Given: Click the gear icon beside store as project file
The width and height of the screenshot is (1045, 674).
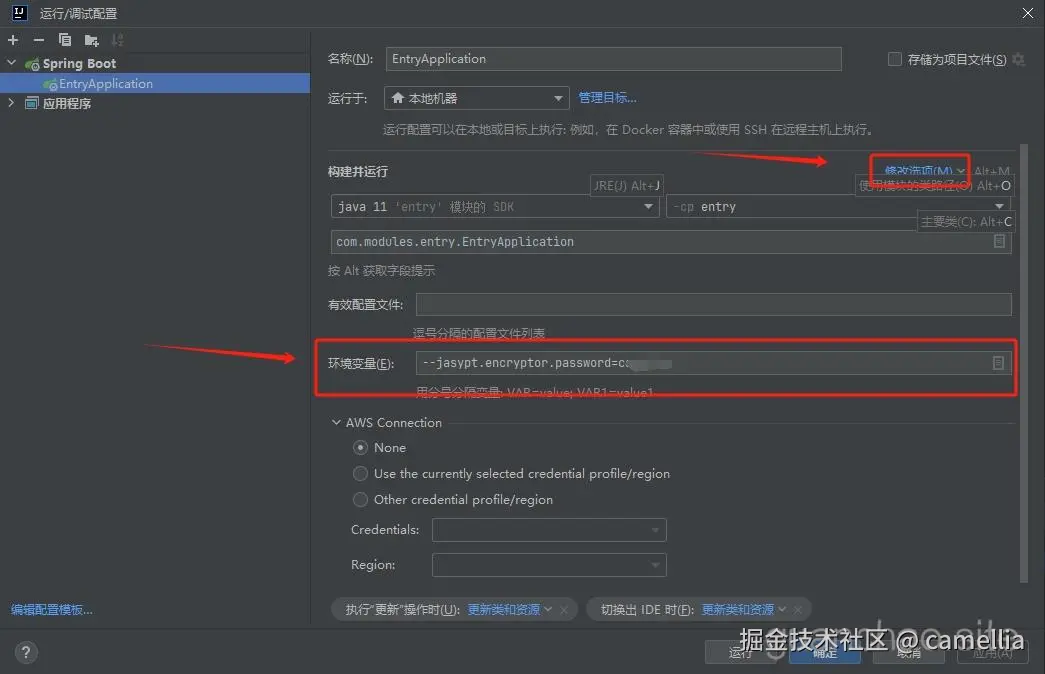Looking at the screenshot, I should coord(1018,59).
